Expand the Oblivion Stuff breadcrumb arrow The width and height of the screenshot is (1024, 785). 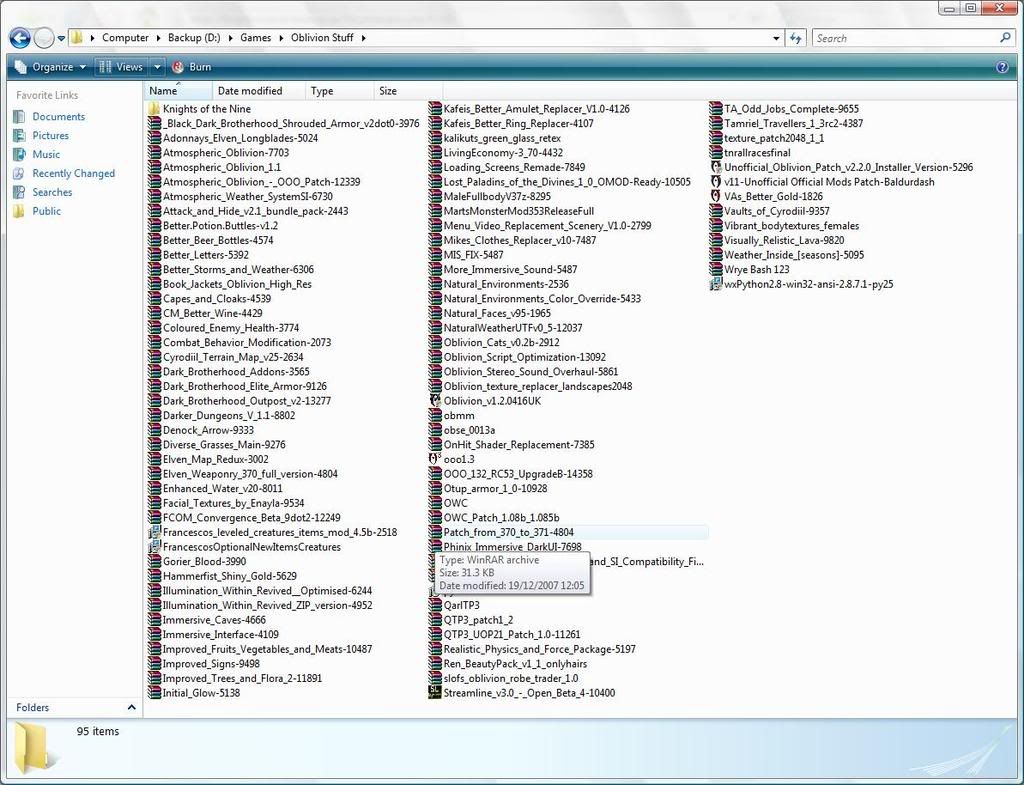[363, 38]
